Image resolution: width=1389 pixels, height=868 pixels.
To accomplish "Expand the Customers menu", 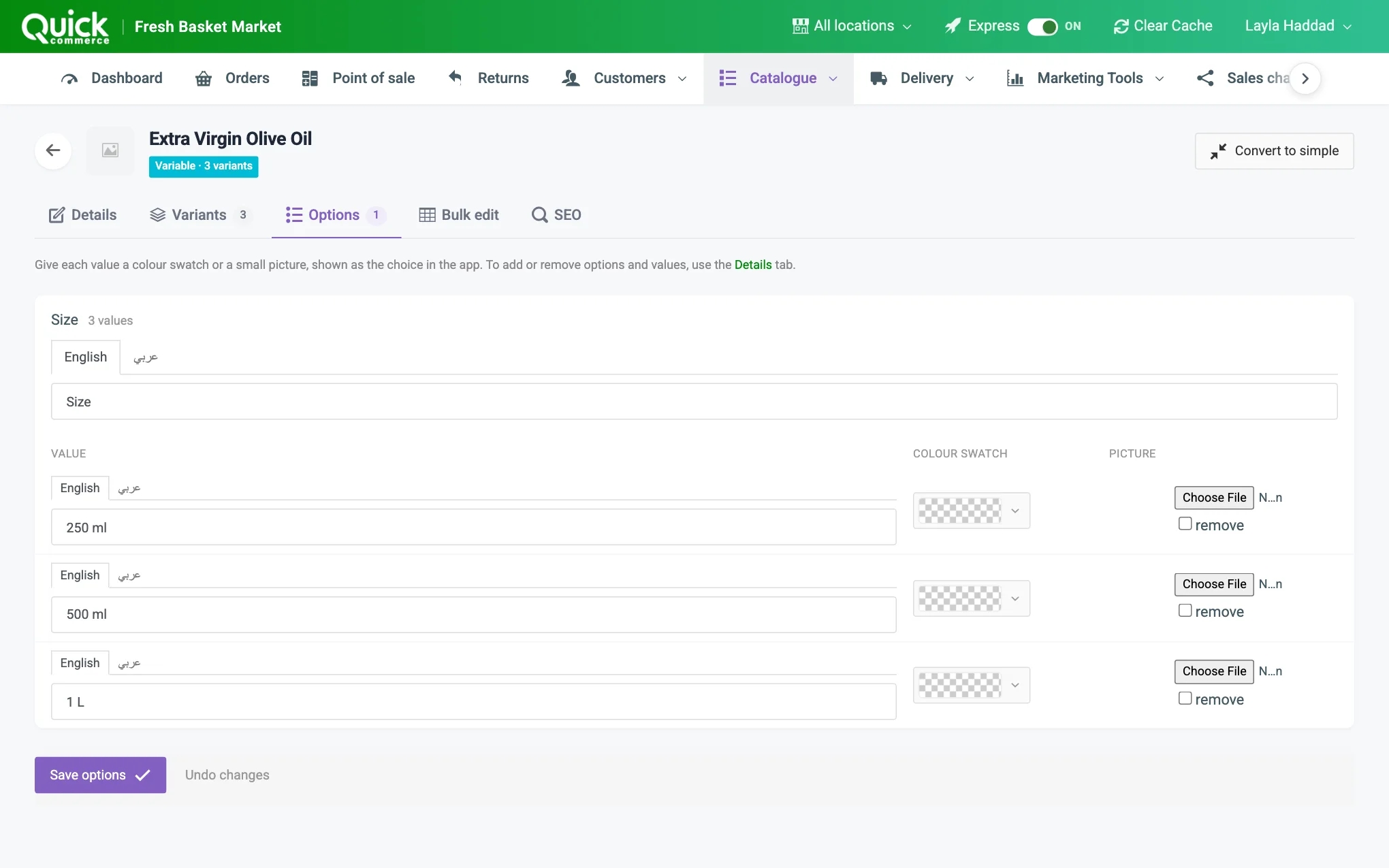I will click(624, 78).
